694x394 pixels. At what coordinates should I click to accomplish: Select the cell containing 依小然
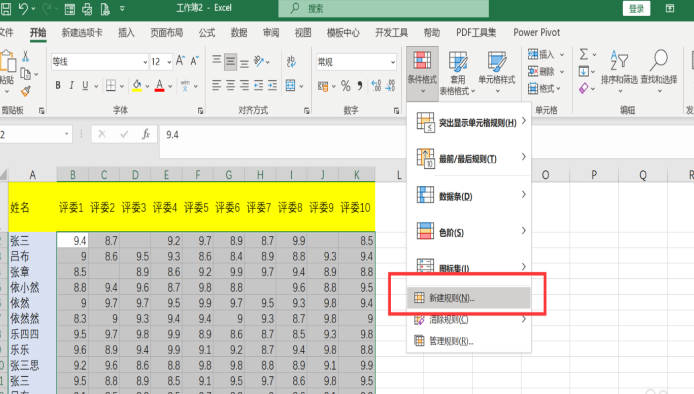pos(32,287)
